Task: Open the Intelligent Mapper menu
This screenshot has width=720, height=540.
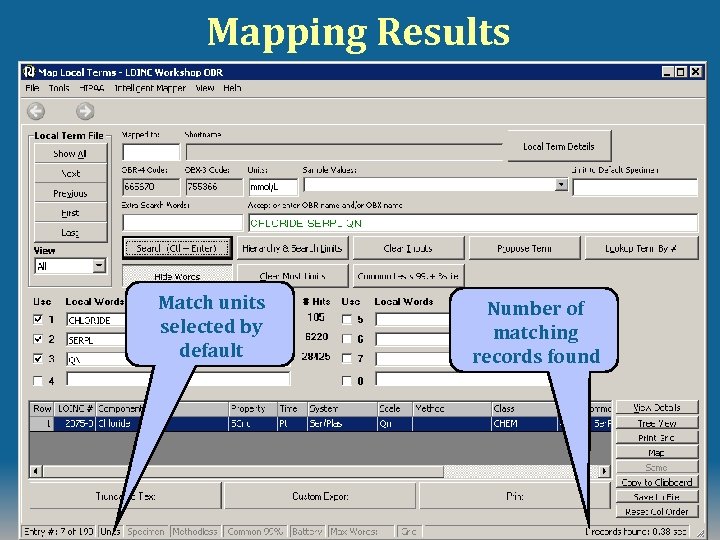Action: [x=150, y=88]
